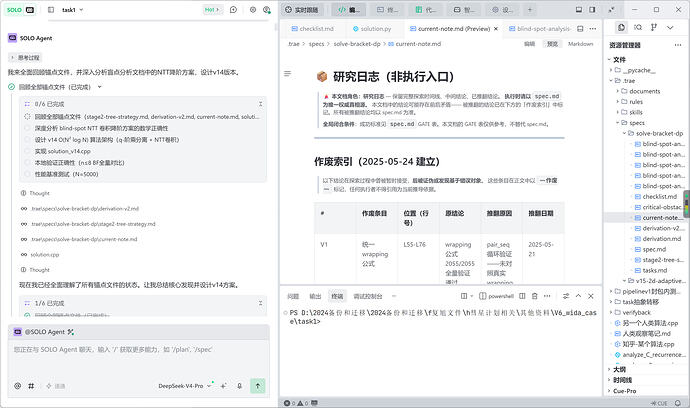The height and width of the screenshot is (408, 690).
Task: Open the stage2-tree-strategy.md file link in chat
Action: click(x=93, y=224)
